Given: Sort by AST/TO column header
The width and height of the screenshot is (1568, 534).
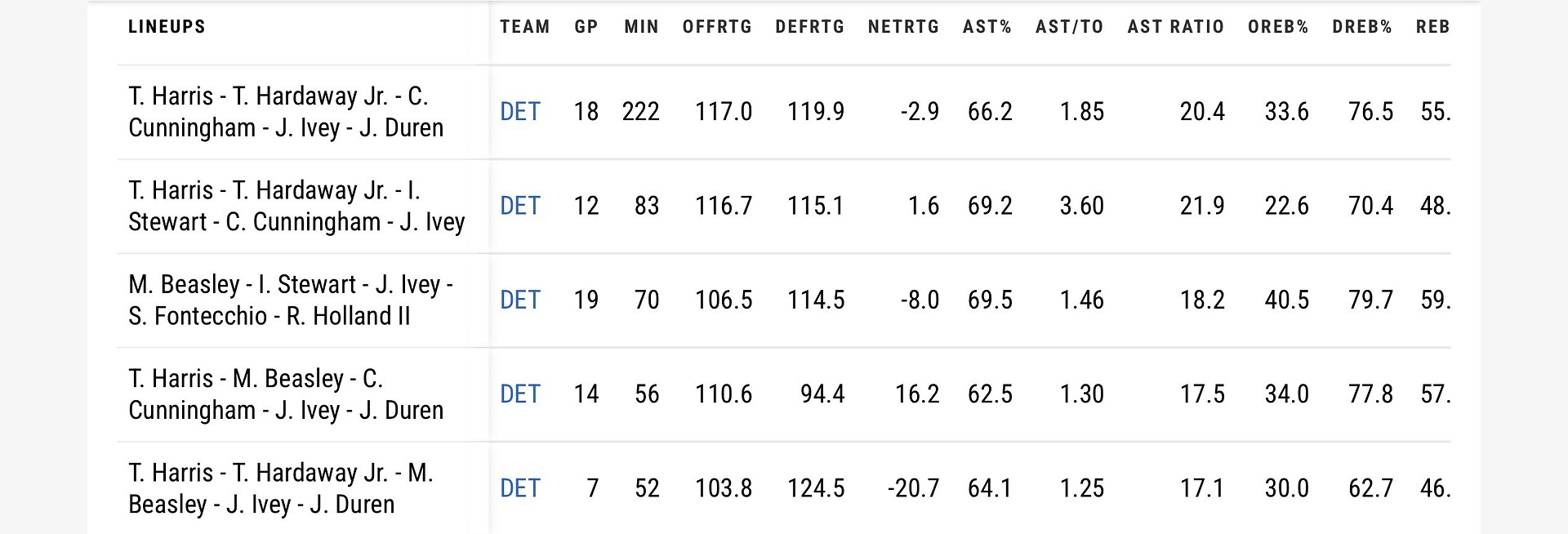Looking at the screenshot, I should pos(1070,27).
